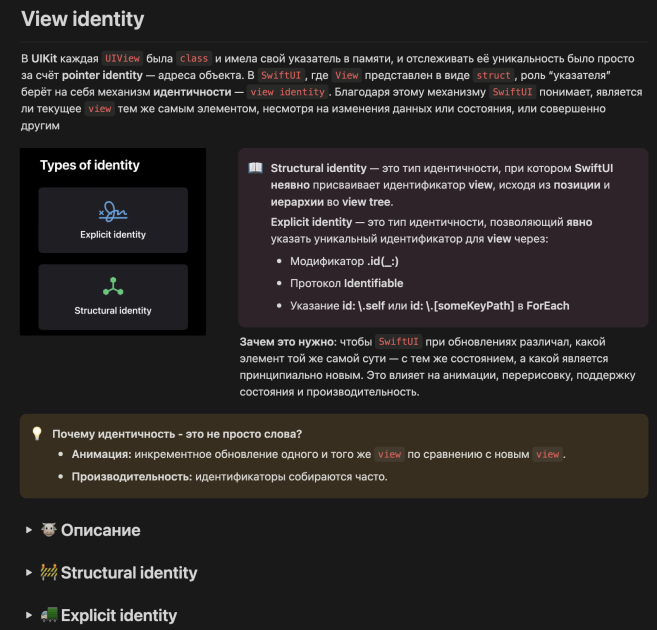Click the light bulb callout icon
657x630 pixels.
(x=37, y=434)
